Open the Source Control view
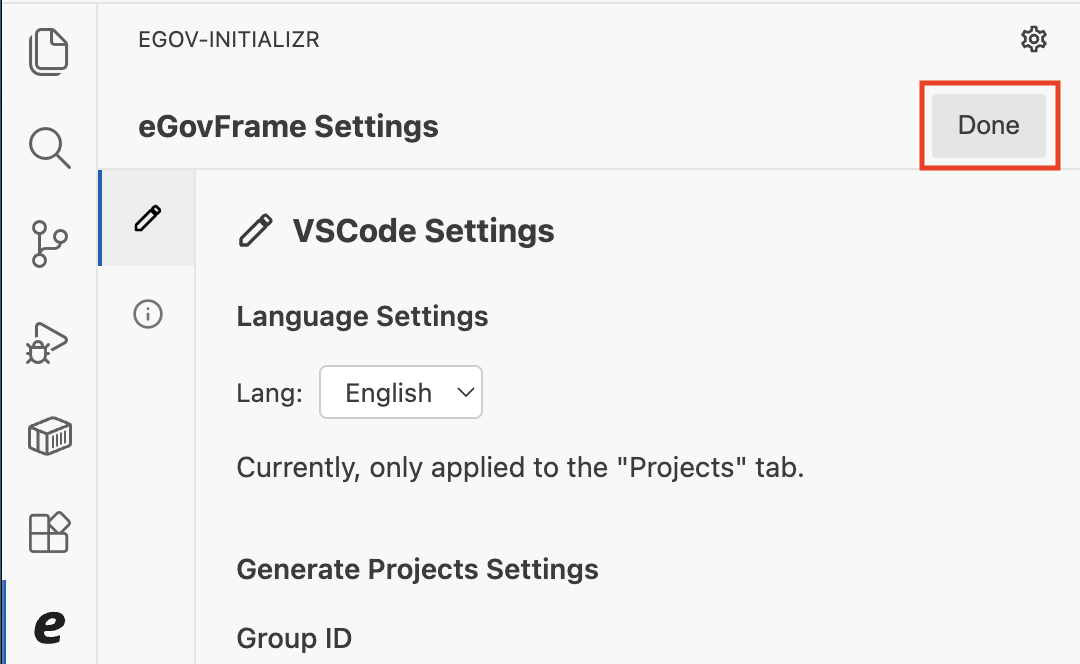The height and width of the screenshot is (664, 1080). (x=49, y=243)
